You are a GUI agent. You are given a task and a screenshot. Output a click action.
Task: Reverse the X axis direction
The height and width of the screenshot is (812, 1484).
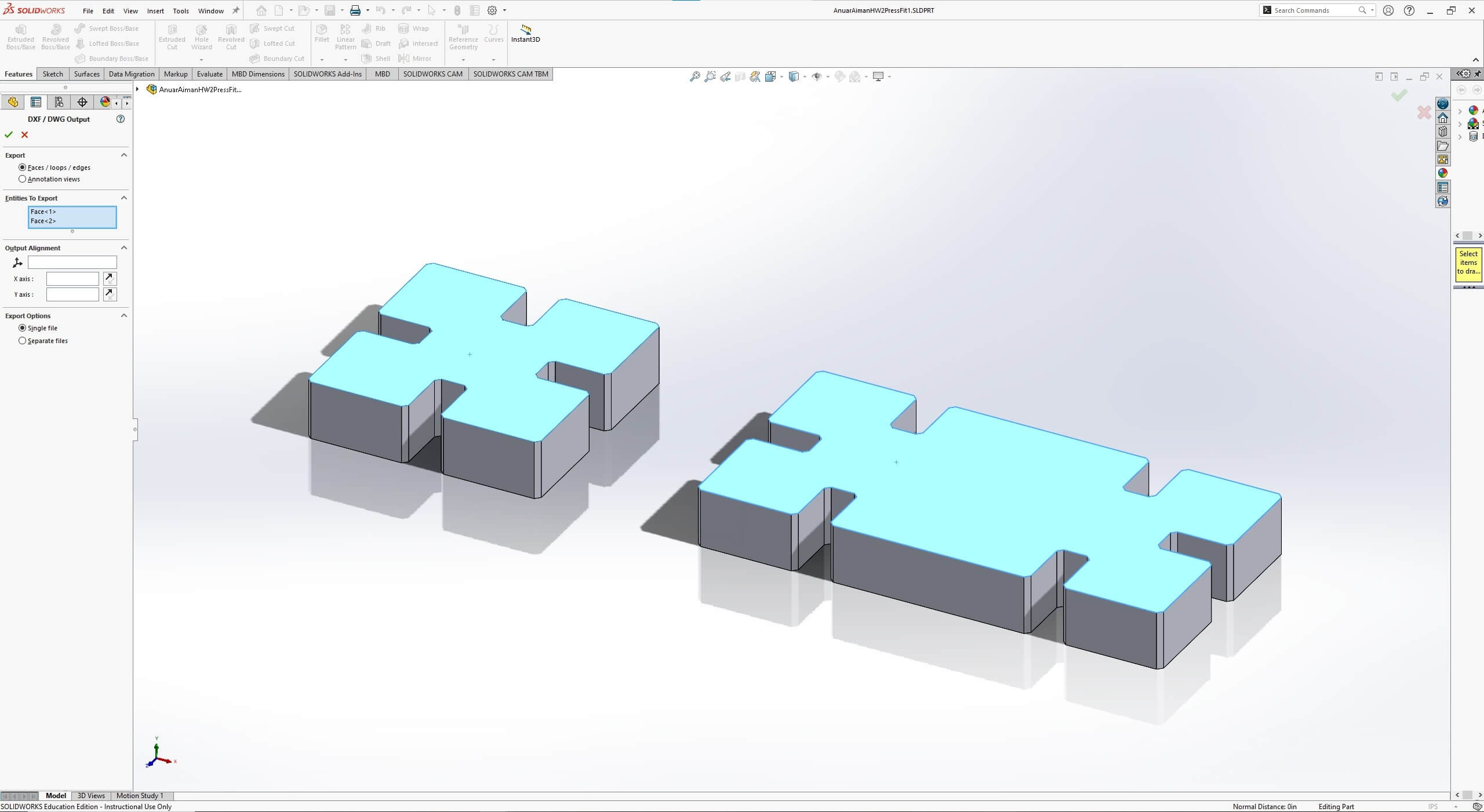click(110, 279)
